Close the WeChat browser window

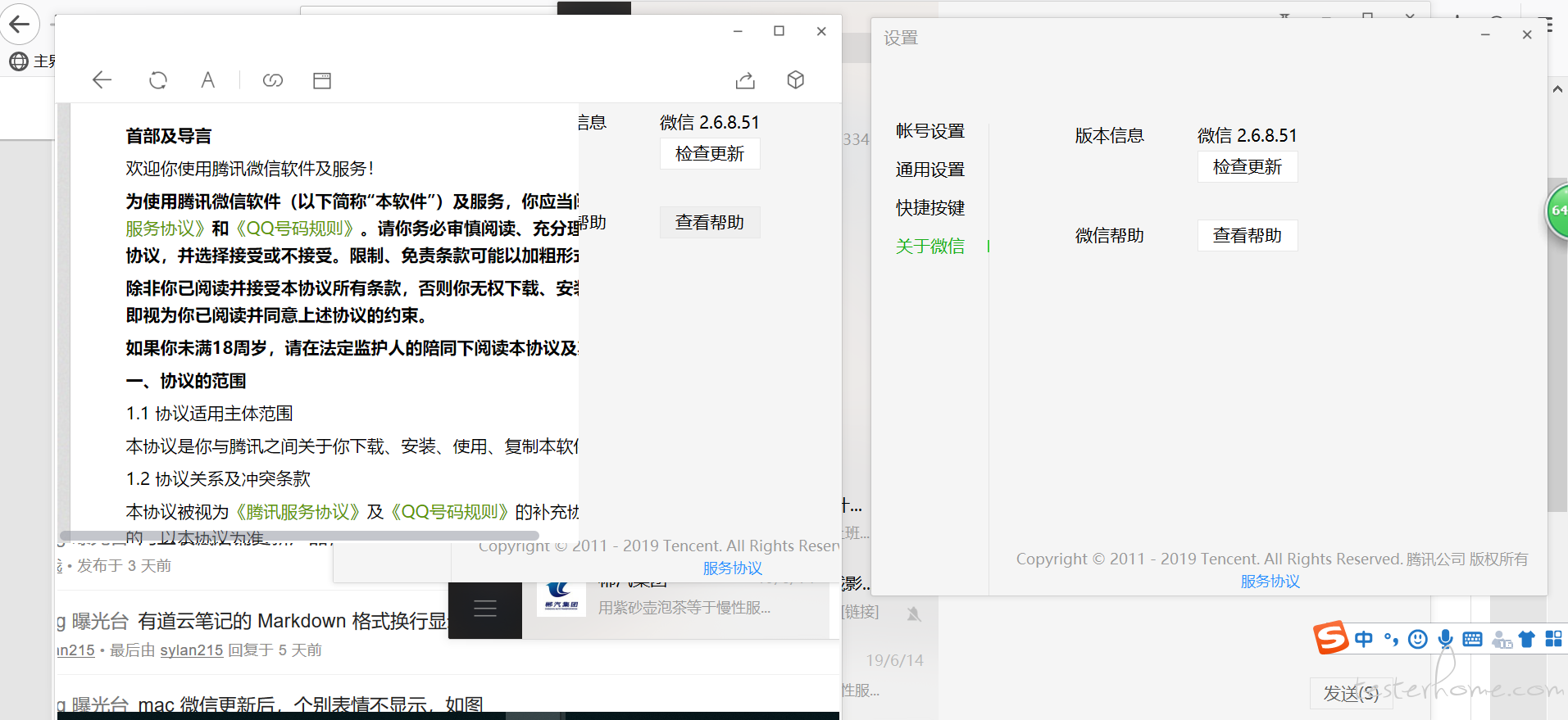[821, 31]
